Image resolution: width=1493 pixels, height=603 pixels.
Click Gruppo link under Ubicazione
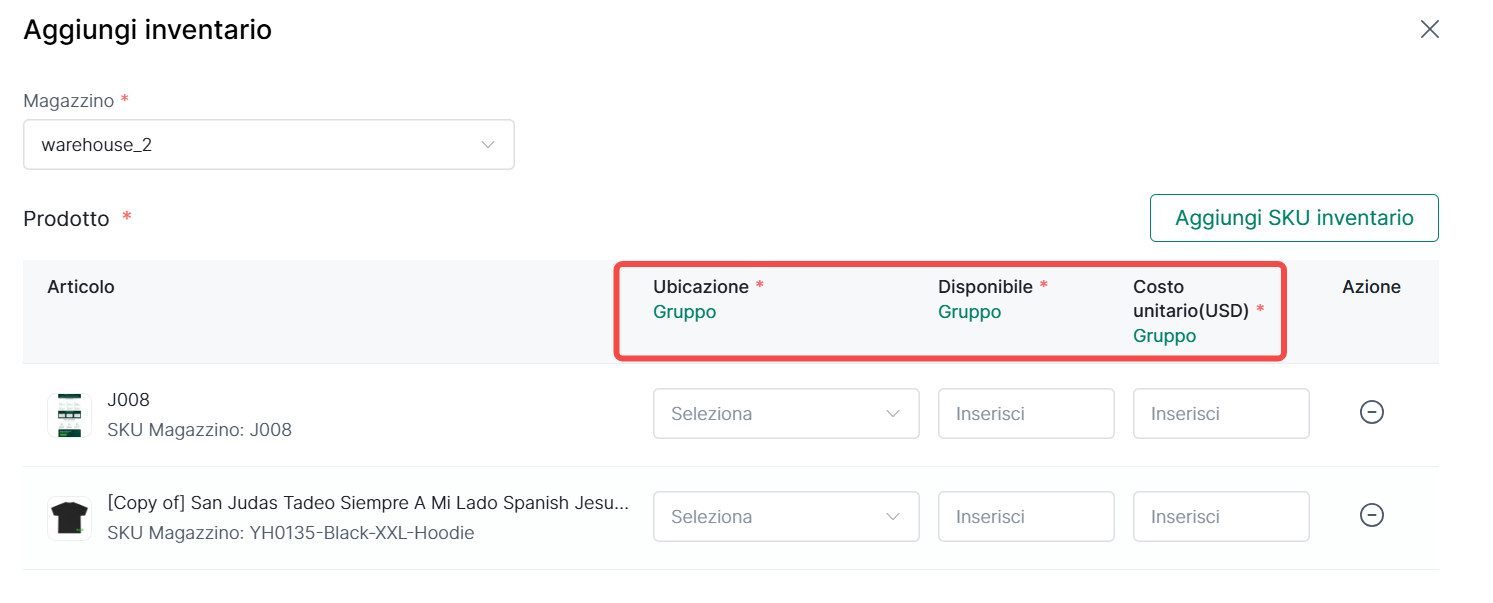pyautogui.click(x=684, y=312)
